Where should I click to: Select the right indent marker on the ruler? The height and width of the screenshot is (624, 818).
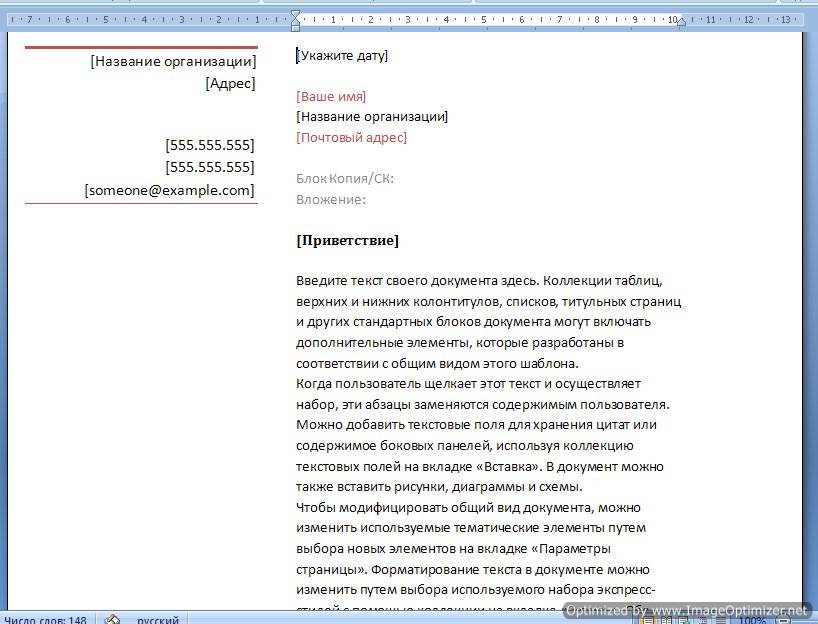pos(681,23)
